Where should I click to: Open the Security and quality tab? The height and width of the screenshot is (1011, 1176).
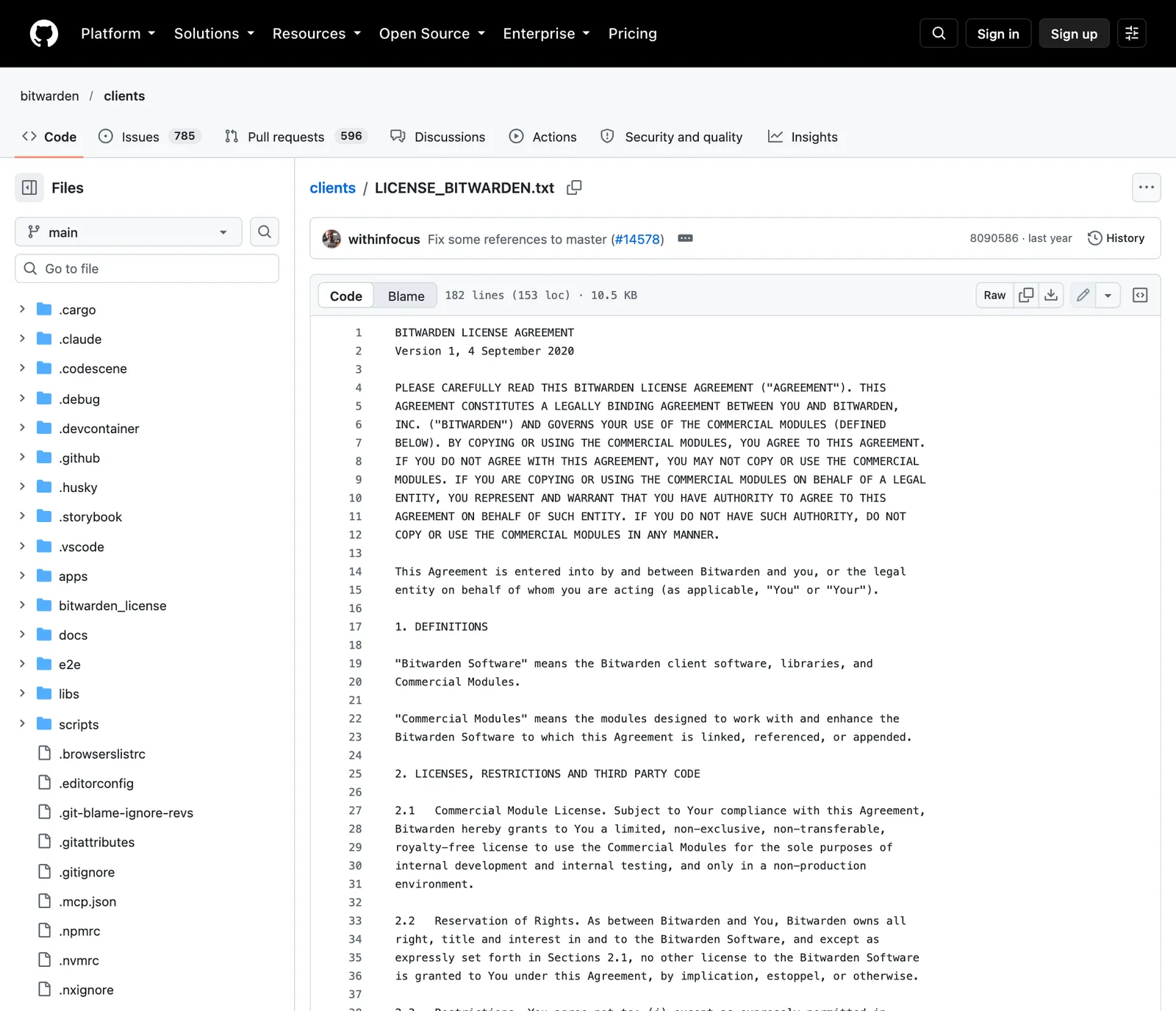point(672,137)
